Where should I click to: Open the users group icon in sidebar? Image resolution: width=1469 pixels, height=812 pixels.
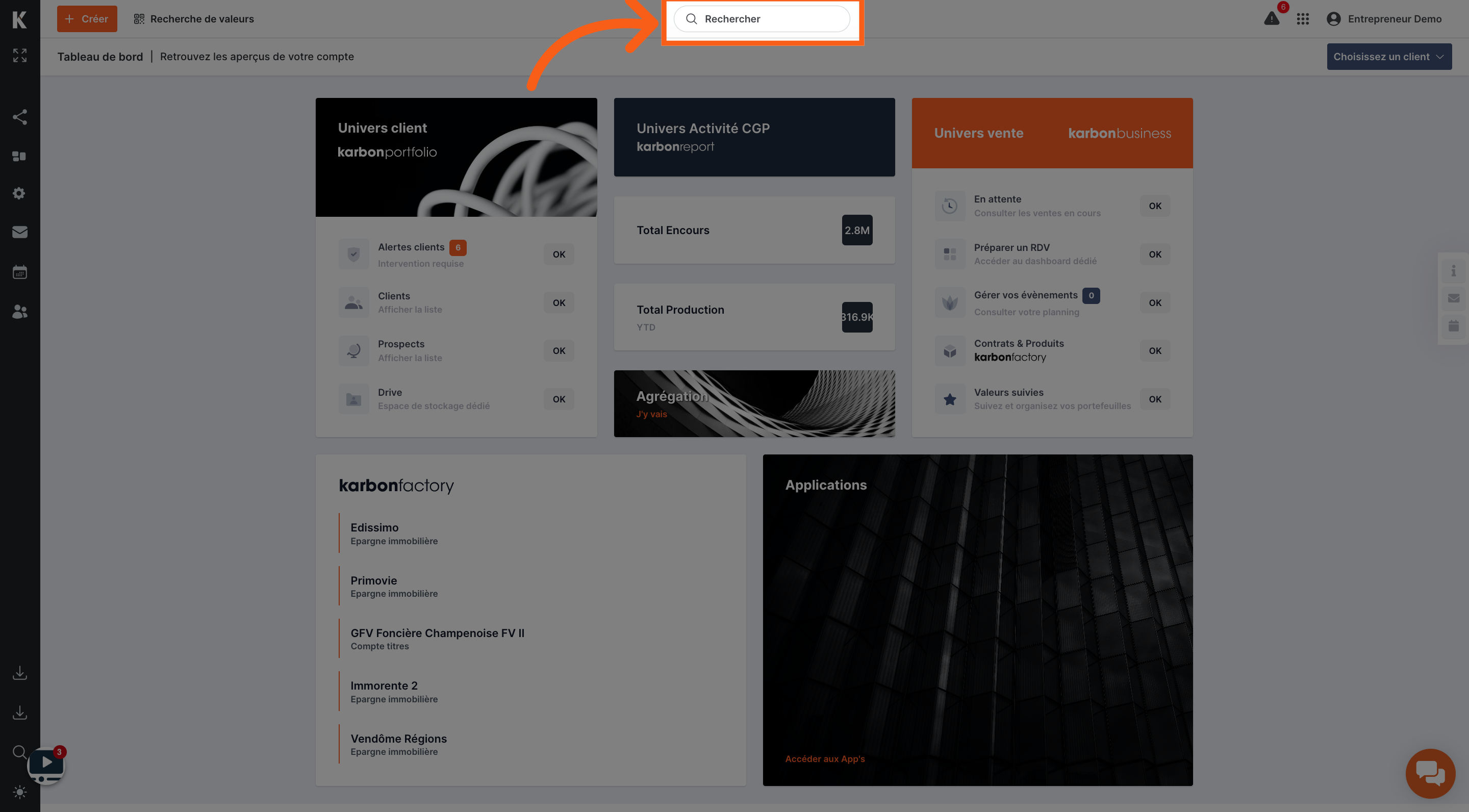19,311
